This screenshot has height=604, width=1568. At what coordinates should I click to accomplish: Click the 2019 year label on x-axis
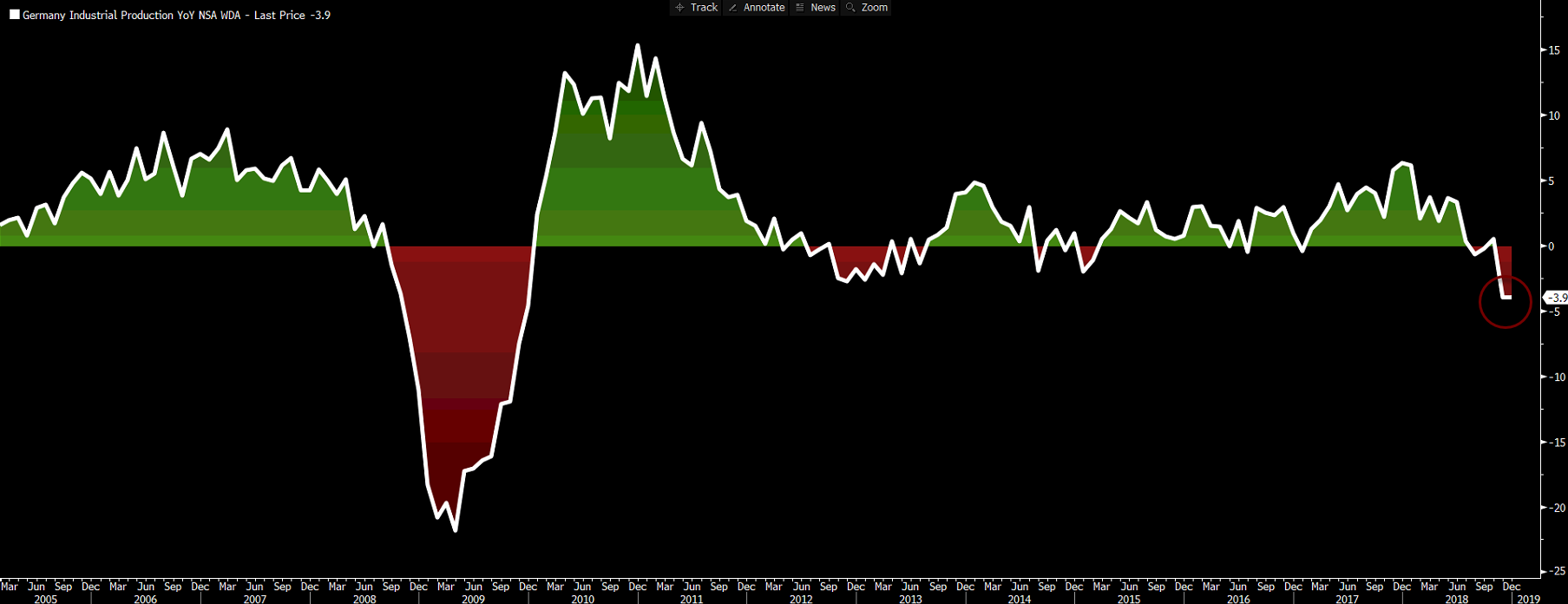(1528, 599)
